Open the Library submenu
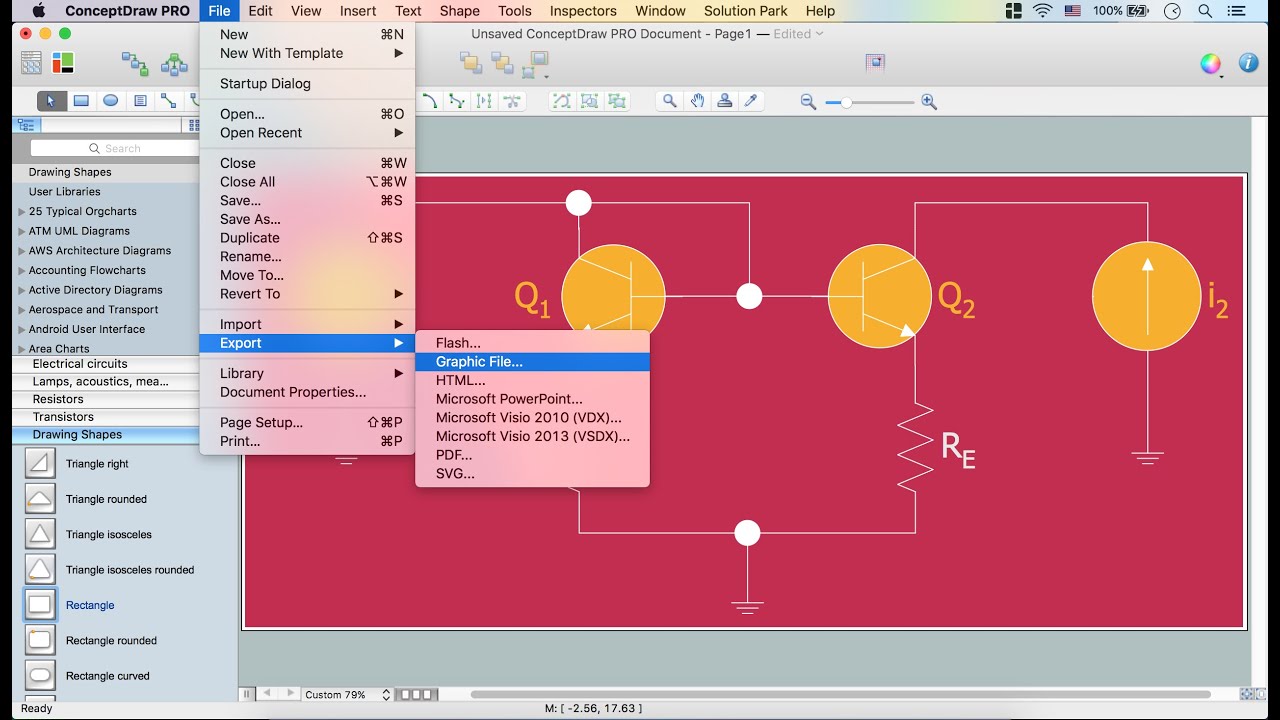 [307, 373]
